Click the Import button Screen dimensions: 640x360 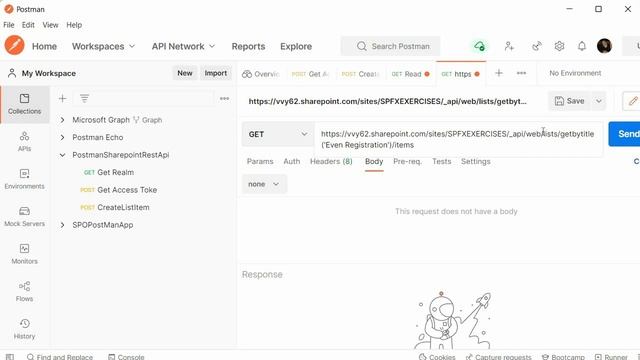point(216,73)
